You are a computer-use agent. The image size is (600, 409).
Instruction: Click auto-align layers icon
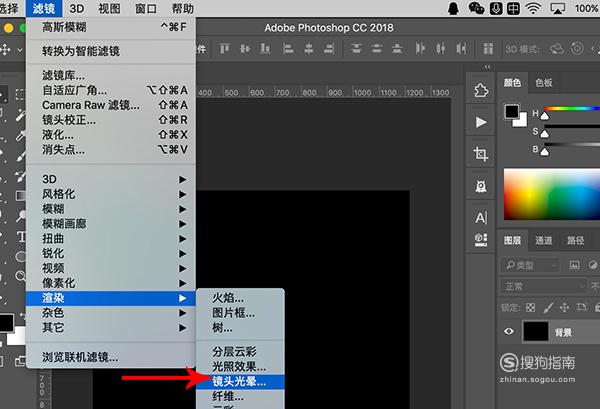(488, 49)
